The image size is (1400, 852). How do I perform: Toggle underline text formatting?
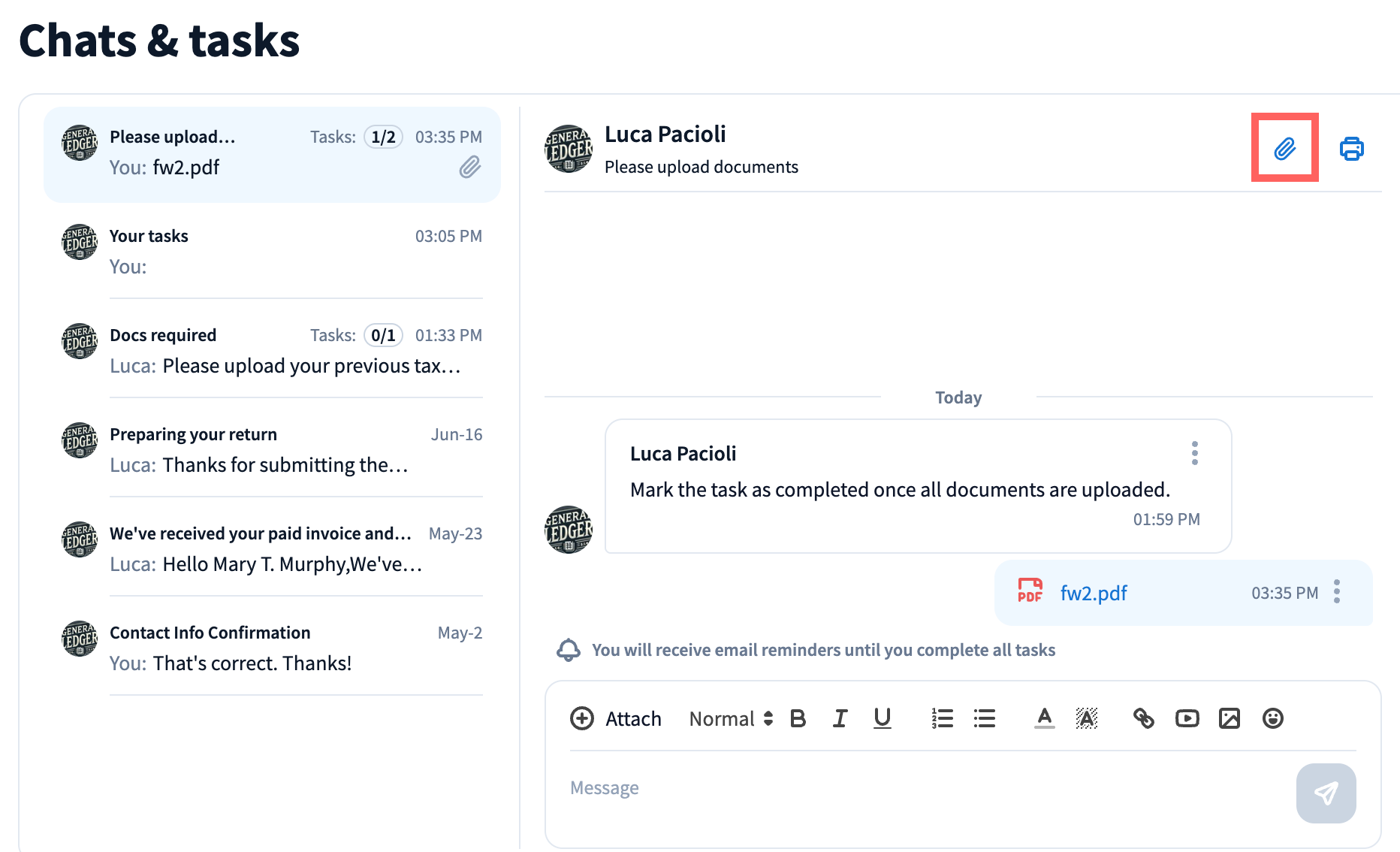883,718
